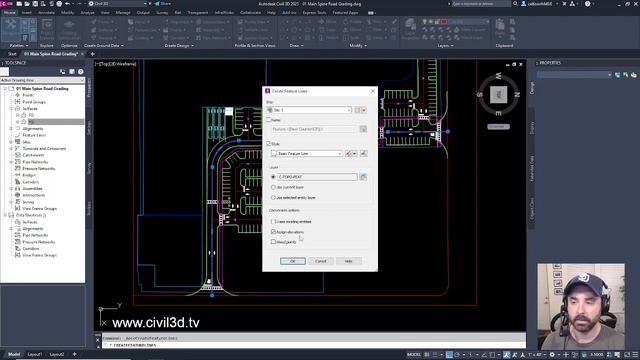This screenshot has width=640, height=360.
Task: Expand the Create Ground Data panel
Action: pyautogui.click(x=104, y=46)
